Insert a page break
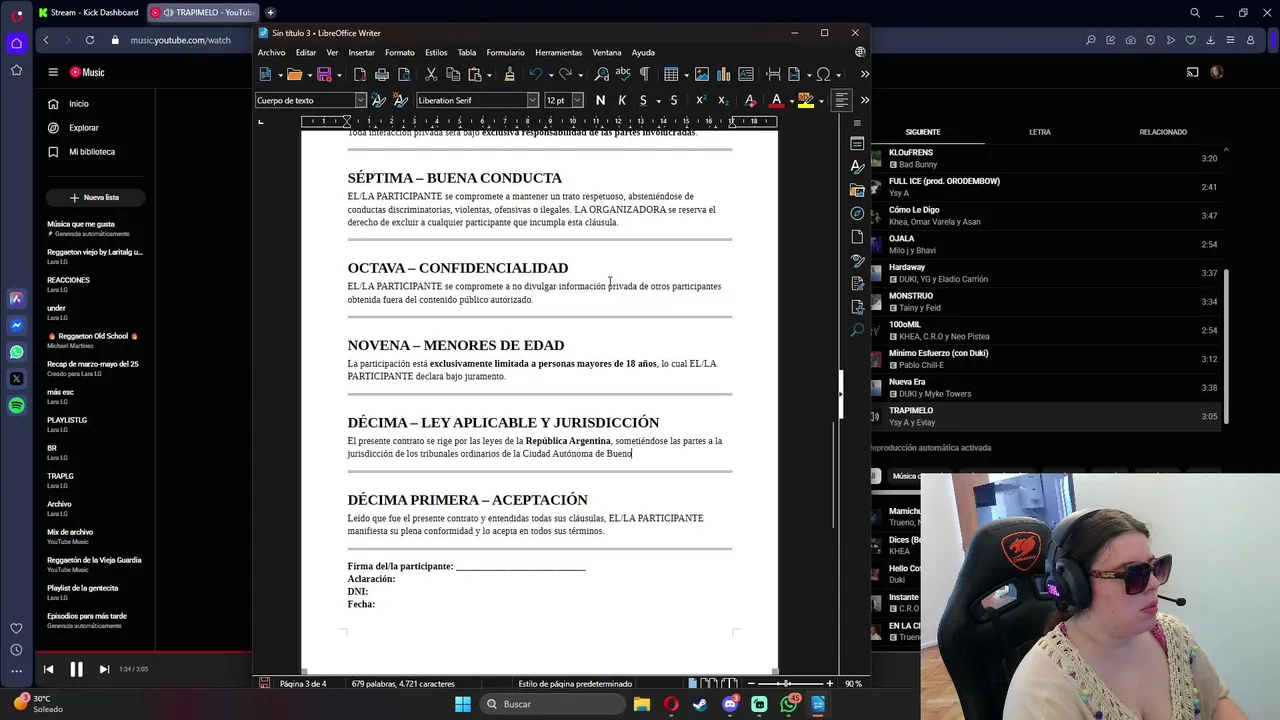The image size is (1280, 720). coord(773,74)
